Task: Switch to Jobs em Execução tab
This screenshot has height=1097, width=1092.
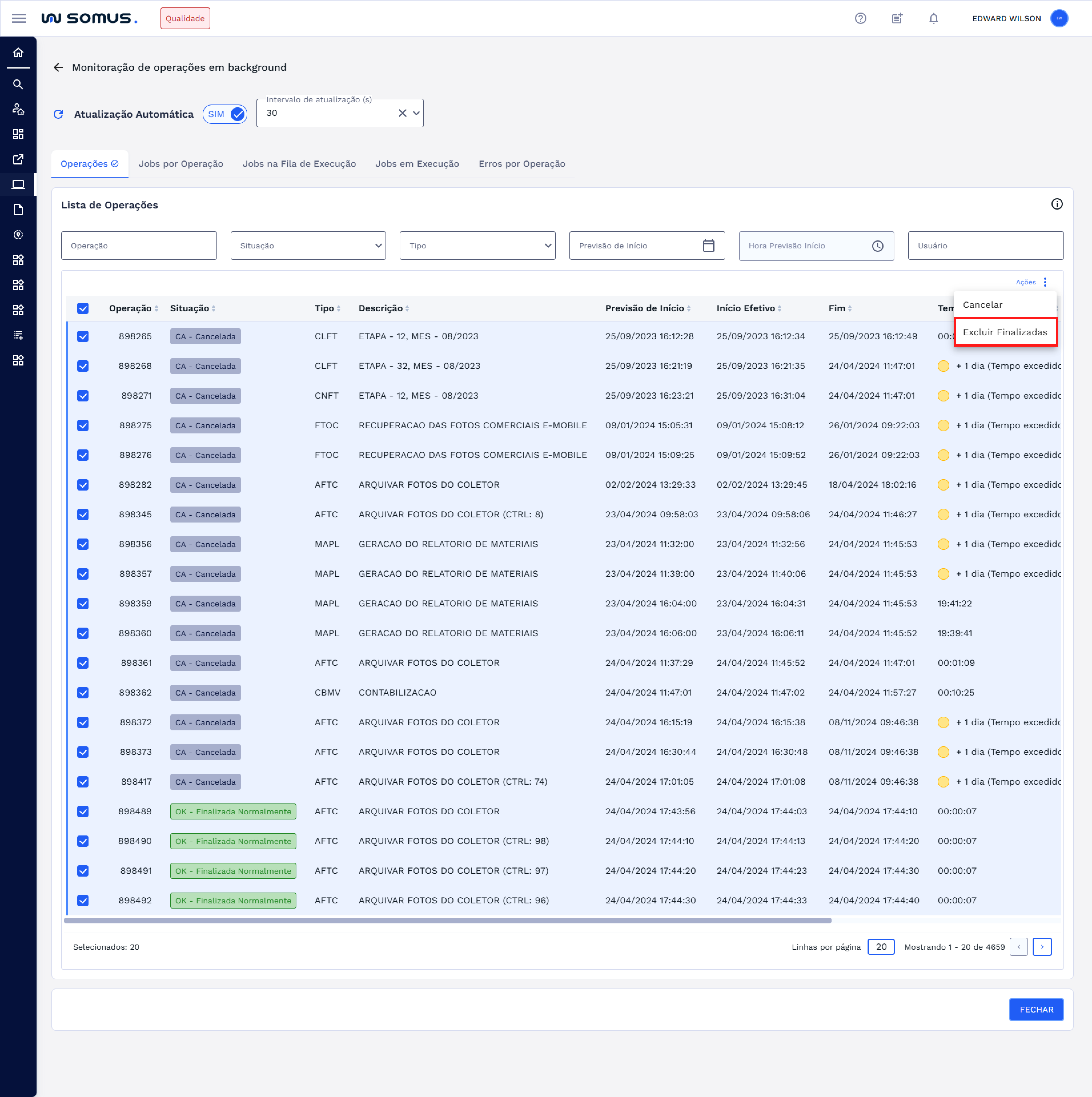Action: click(x=417, y=164)
